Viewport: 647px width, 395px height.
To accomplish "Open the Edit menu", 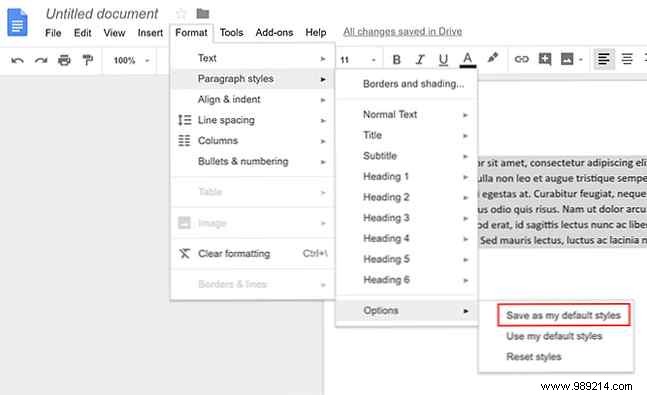I will (83, 33).
